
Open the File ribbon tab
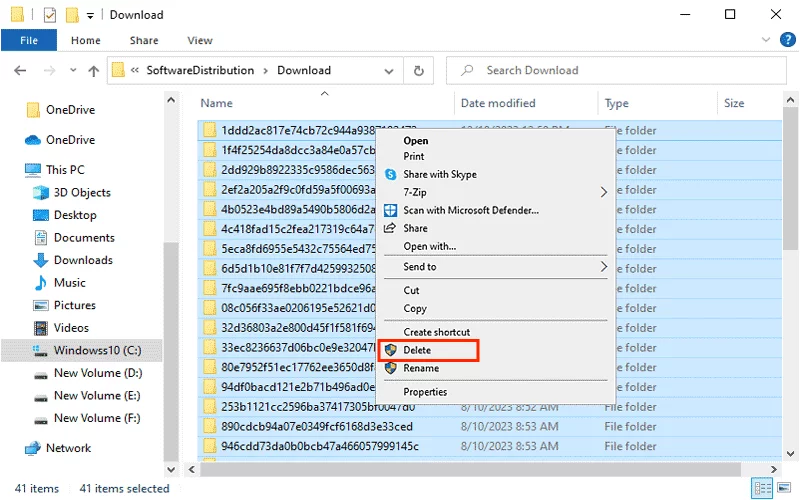coord(29,40)
